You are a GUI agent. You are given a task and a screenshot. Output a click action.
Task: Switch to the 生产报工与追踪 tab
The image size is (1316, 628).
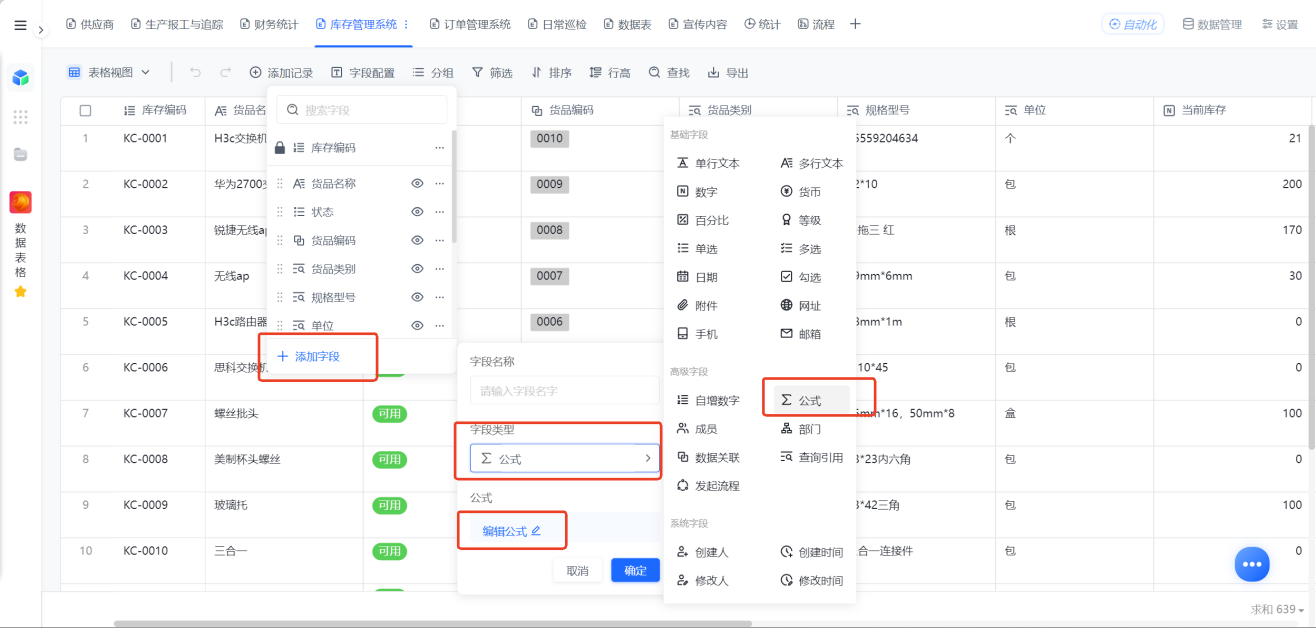(176, 24)
